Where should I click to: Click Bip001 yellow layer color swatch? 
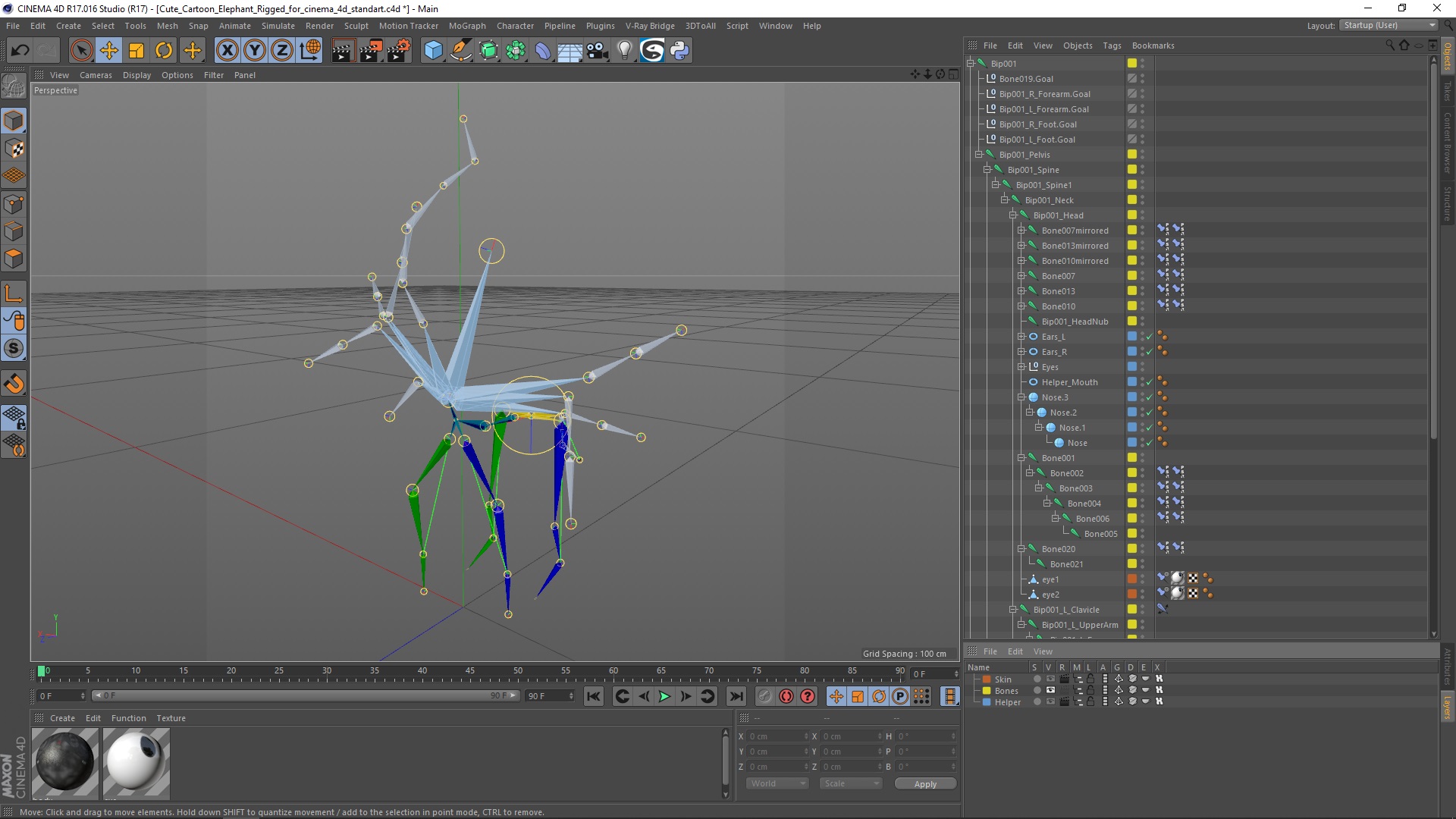1131,64
